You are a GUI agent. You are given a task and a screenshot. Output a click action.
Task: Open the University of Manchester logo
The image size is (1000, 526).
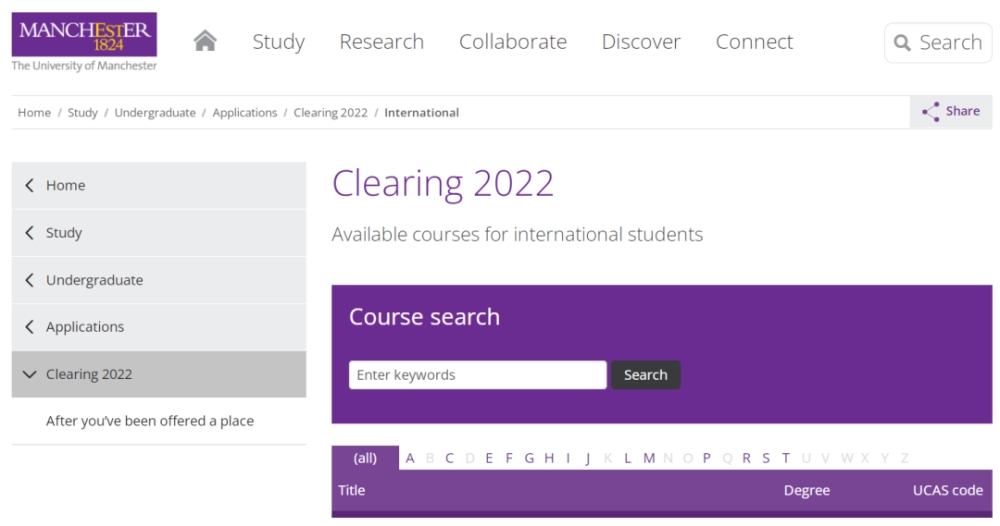pyautogui.click(x=84, y=41)
